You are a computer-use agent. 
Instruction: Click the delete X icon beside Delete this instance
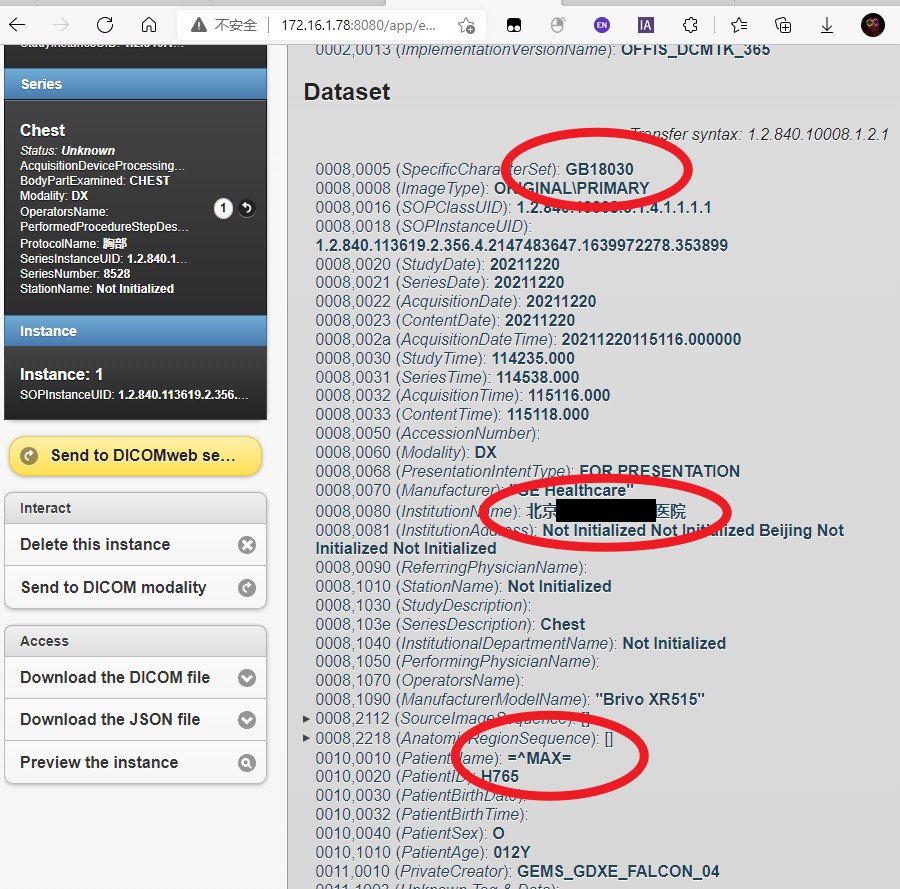[247, 545]
